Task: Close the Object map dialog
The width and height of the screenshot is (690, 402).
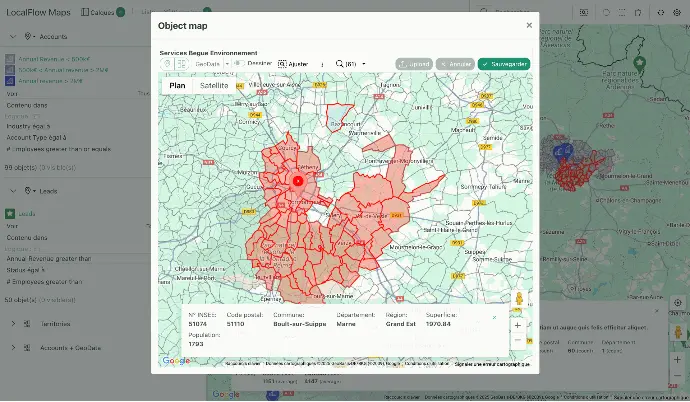Action: tap(529, 25)
